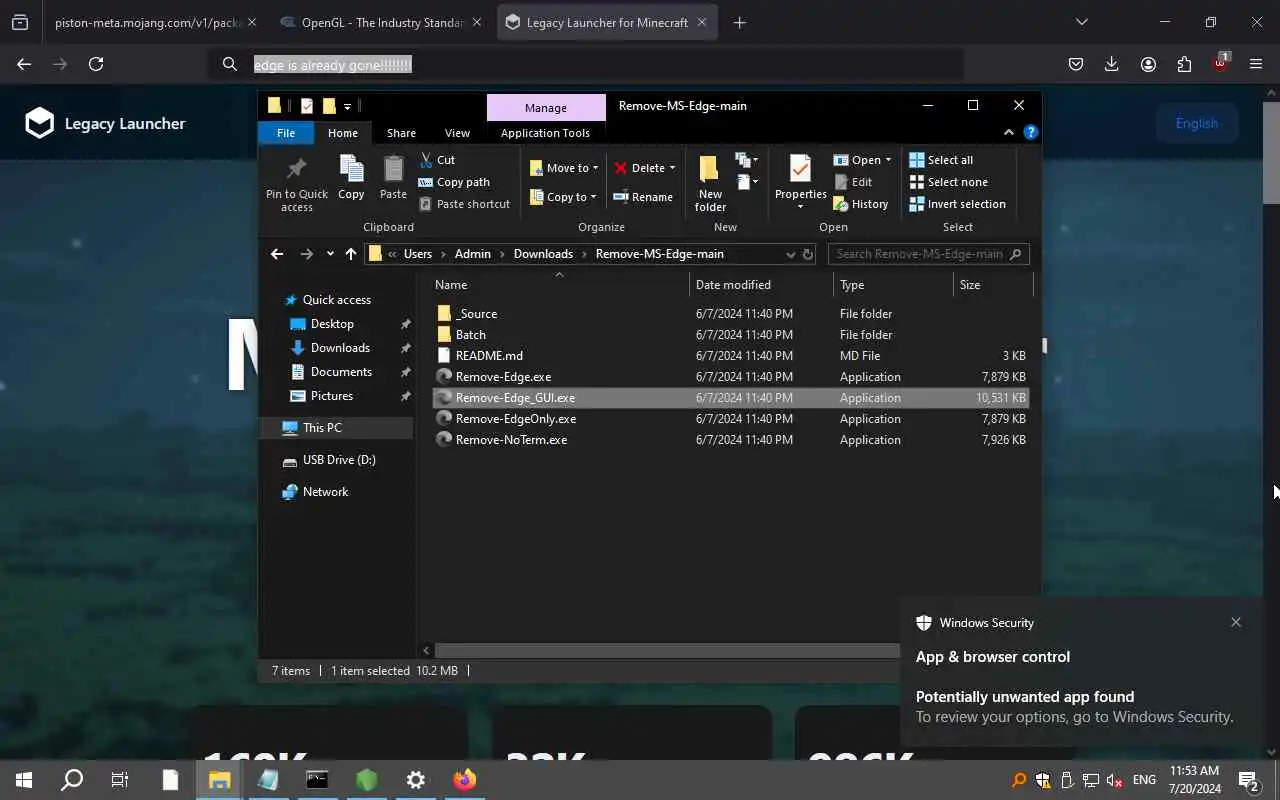The width and height of the screenshot is (1280, 800).
Task: Open a new browser tab
Action: click(x=740, y=22)
